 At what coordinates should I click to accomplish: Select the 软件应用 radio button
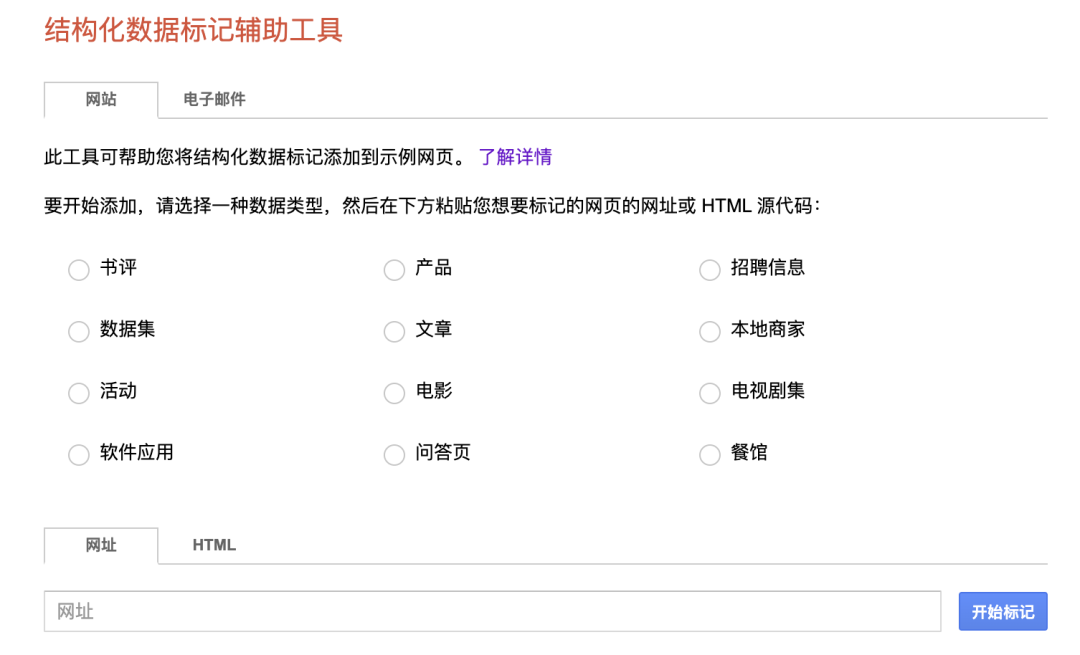[79, 455]
